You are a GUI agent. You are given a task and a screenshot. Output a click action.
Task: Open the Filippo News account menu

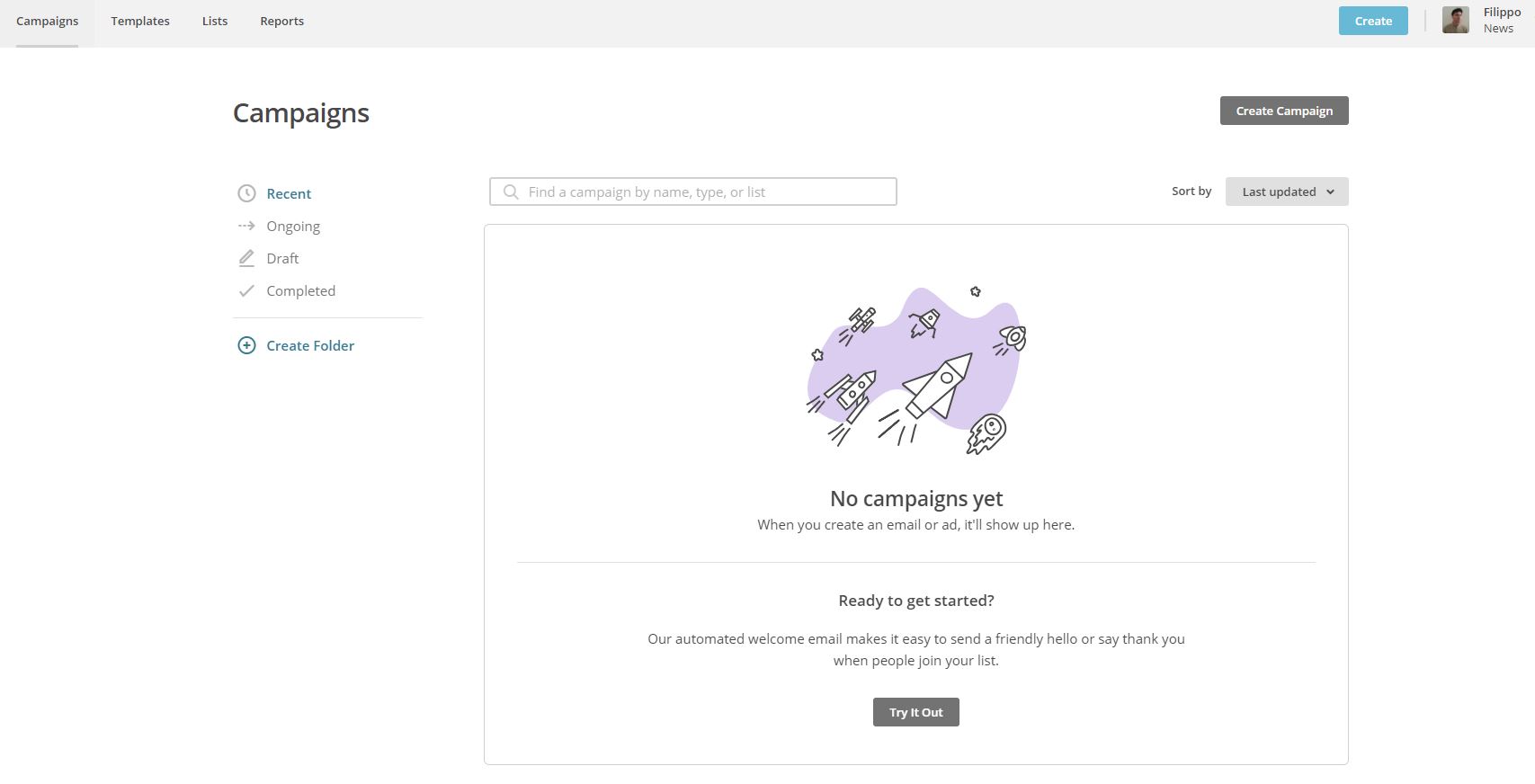click(1501, 20)
